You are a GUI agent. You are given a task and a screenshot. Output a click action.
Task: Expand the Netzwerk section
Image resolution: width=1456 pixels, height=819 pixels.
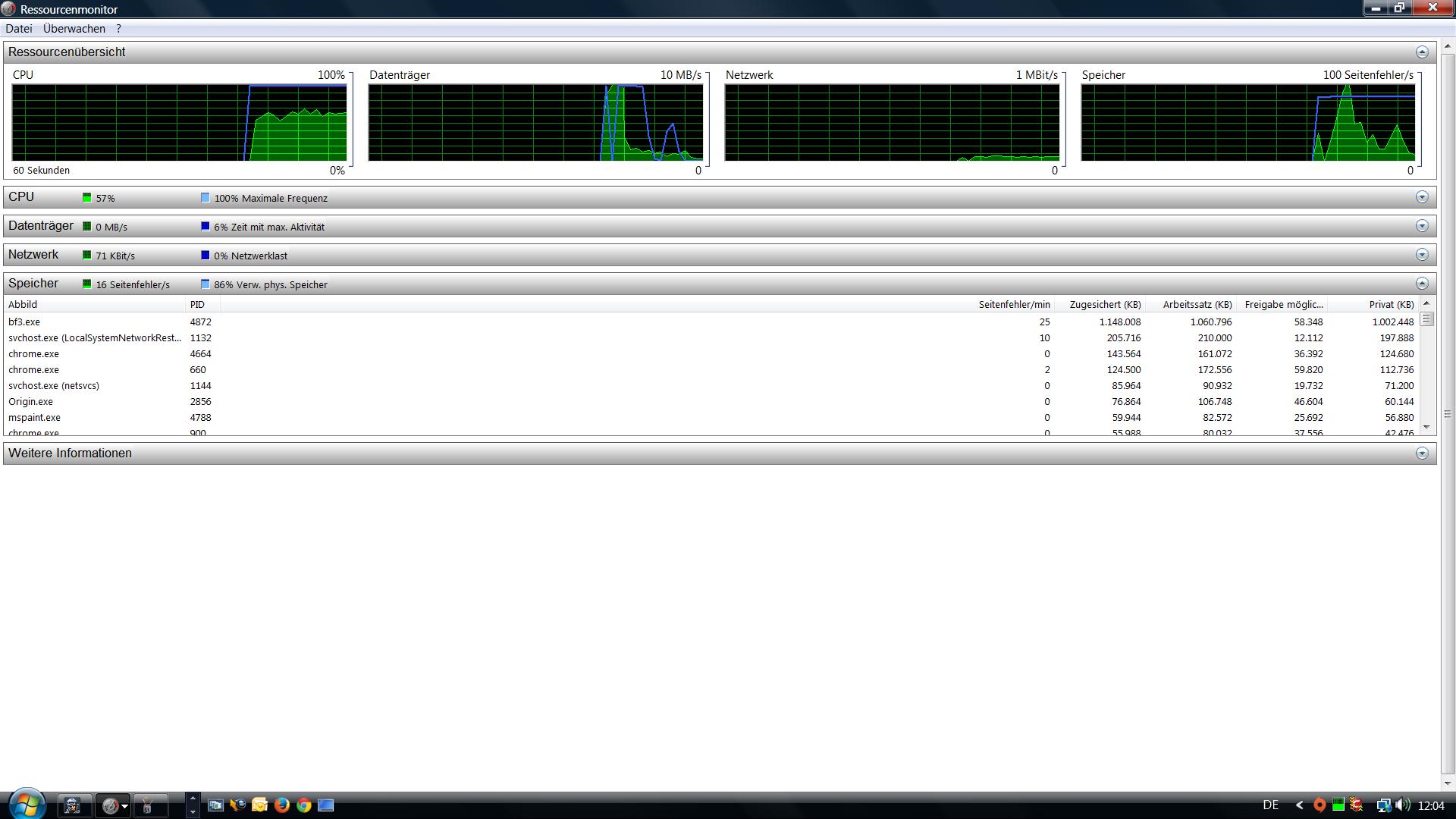click(1422, 255)
